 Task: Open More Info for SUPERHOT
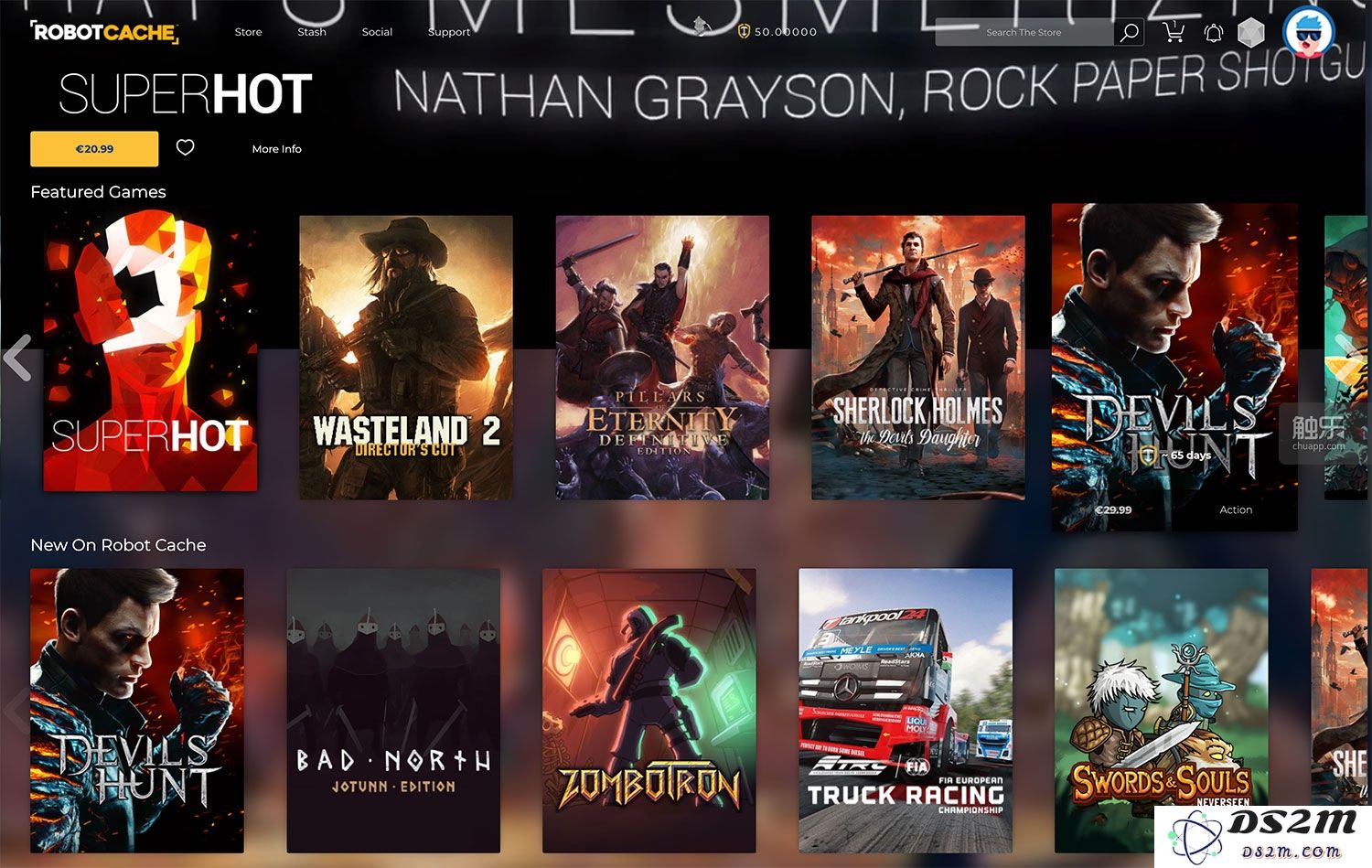[x=276, y=149]
